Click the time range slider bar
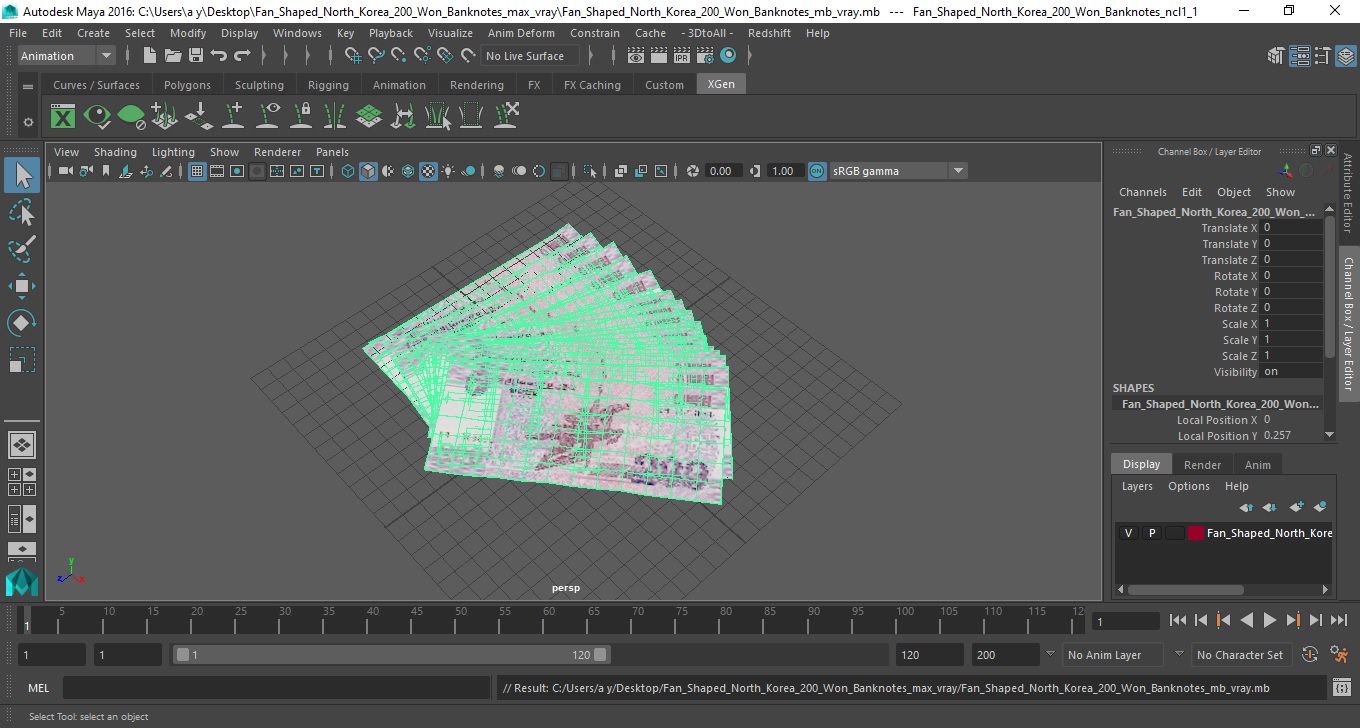 click(x=391, y=655)
